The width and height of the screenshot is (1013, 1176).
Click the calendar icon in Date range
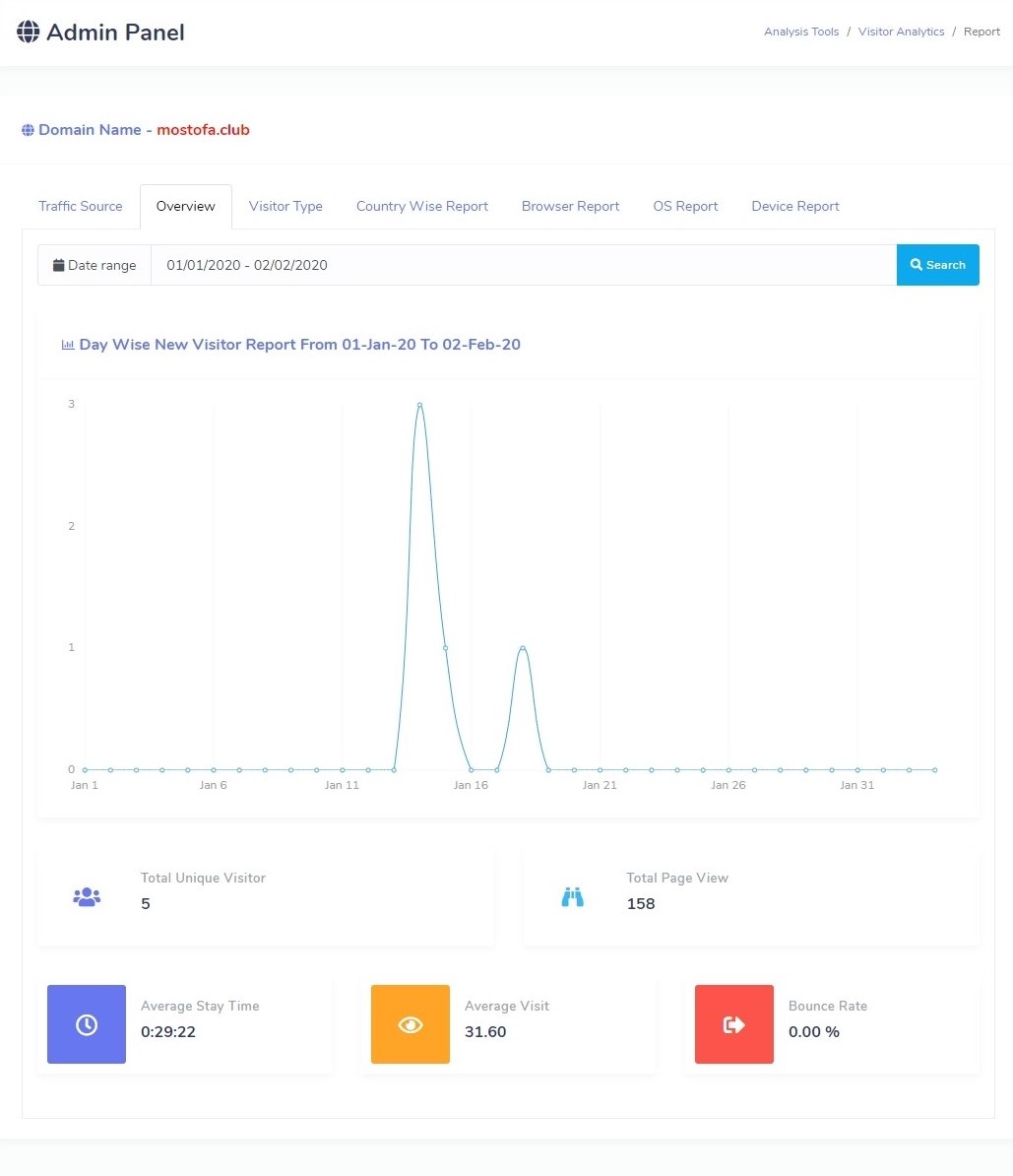click(x=59, y=265)
